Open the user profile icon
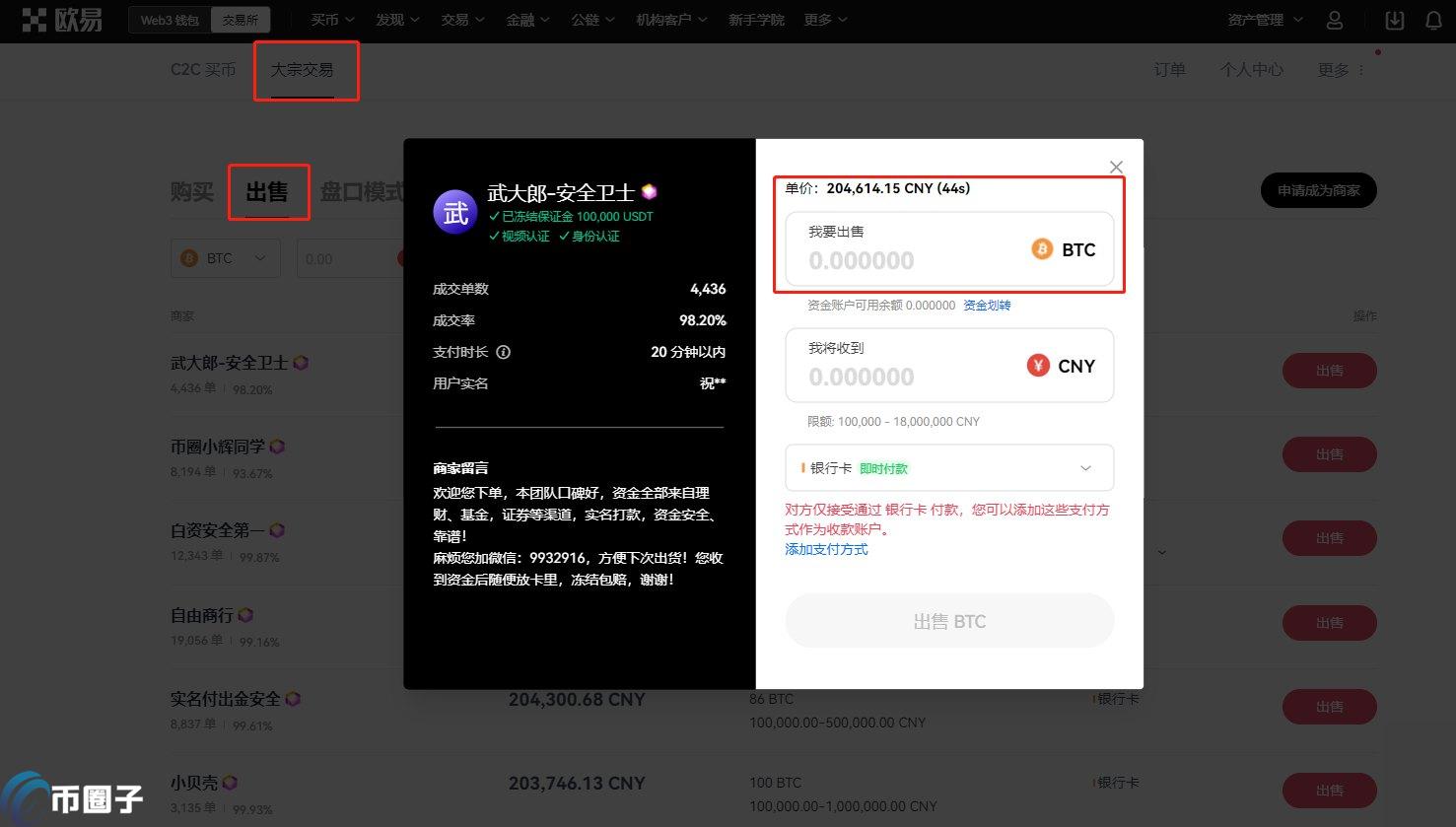Screen dimensions: 1456x827 pos(1335,20)
